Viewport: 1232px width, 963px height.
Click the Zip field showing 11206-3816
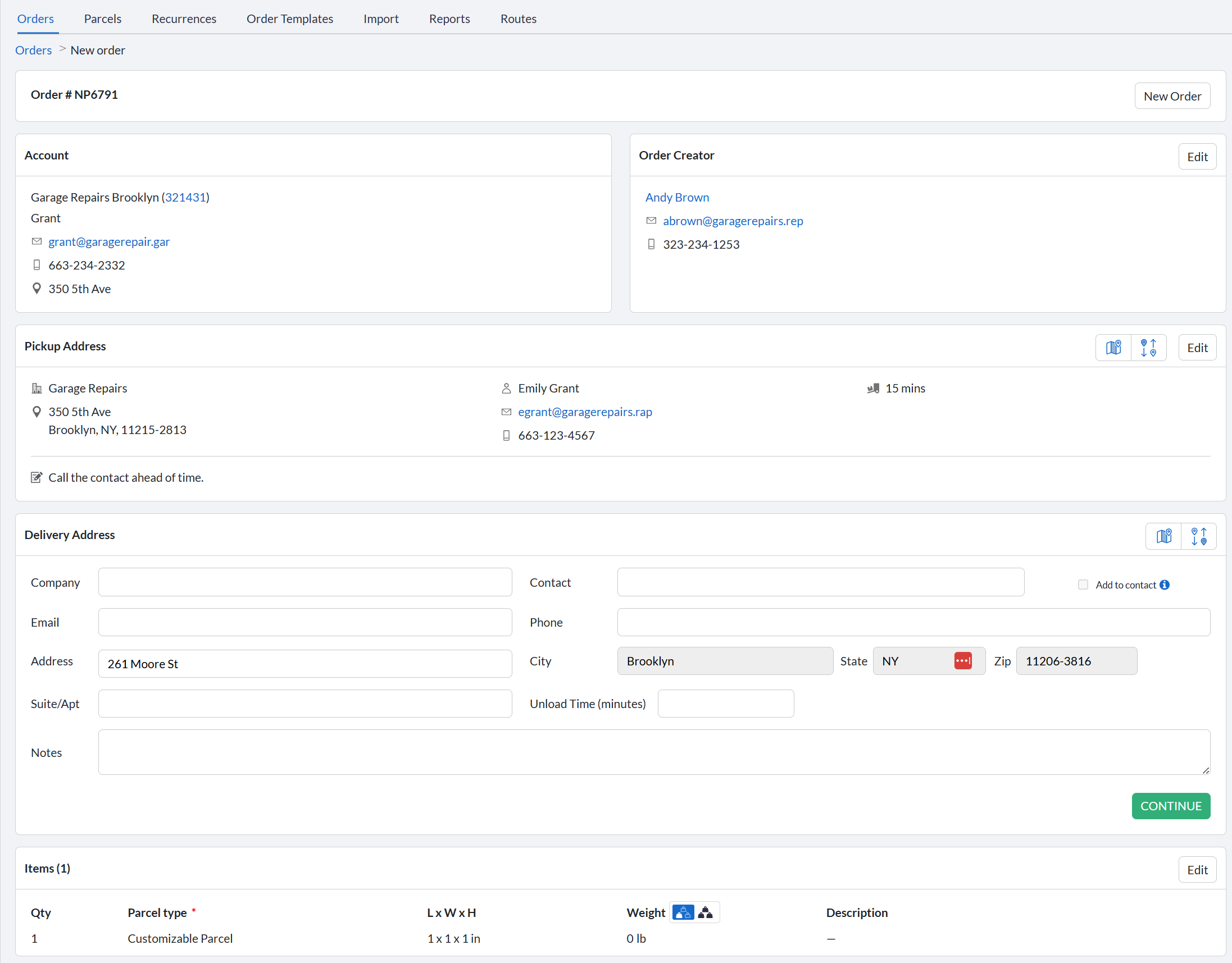pos(1076,661)
